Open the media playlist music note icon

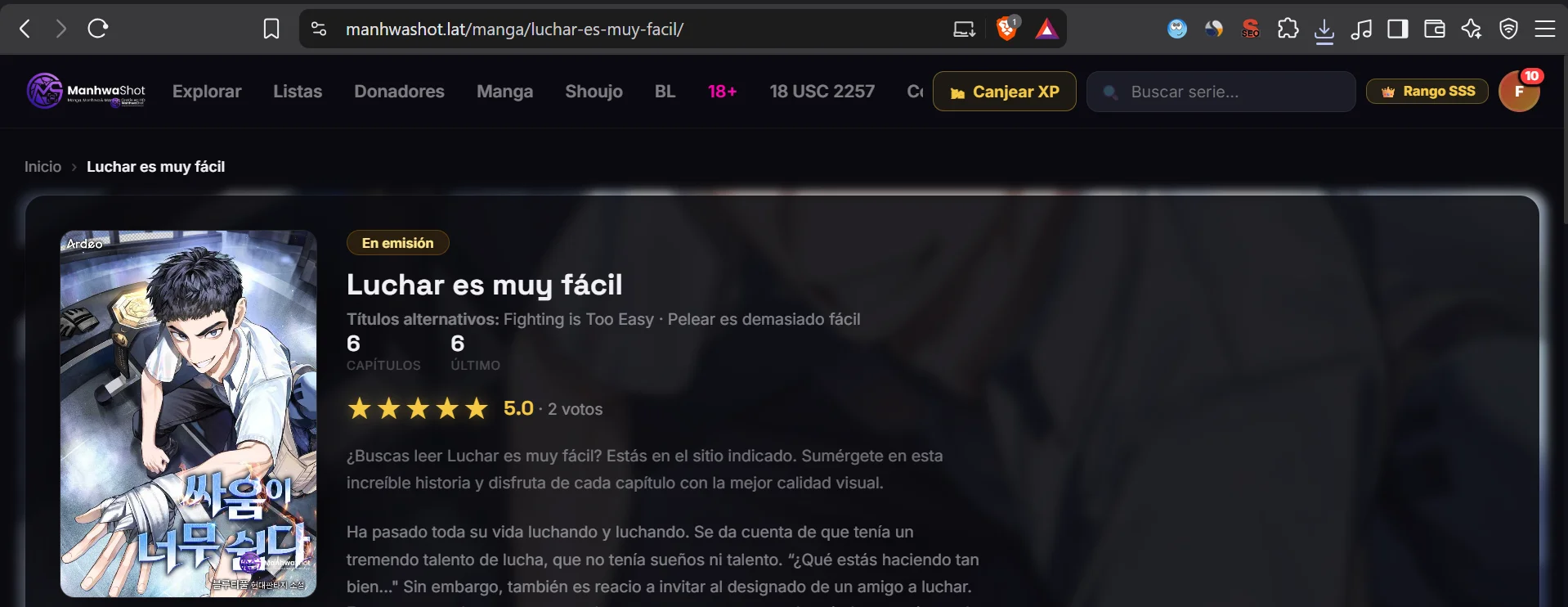click(x=1361, y=29)
